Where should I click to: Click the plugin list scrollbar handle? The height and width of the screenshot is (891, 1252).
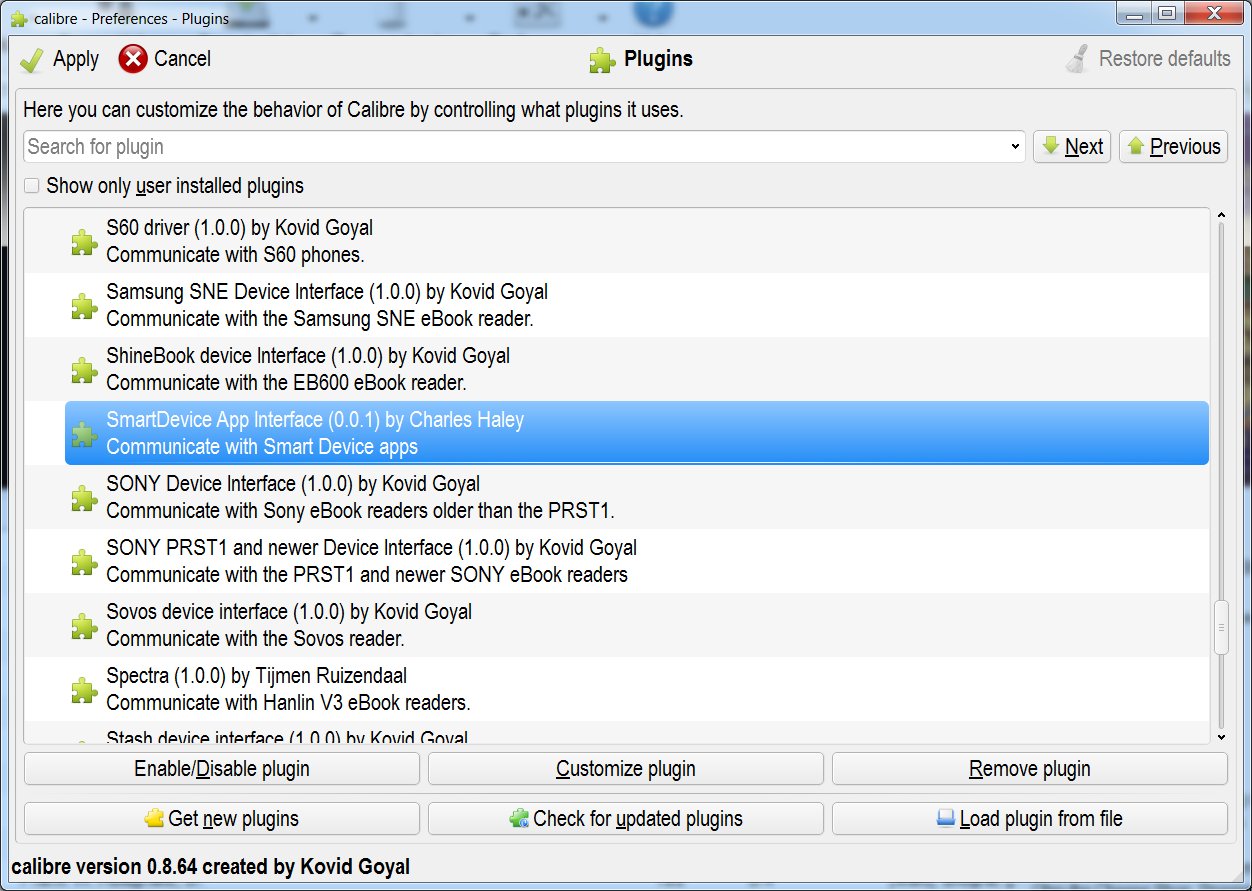pos(1221,628)
